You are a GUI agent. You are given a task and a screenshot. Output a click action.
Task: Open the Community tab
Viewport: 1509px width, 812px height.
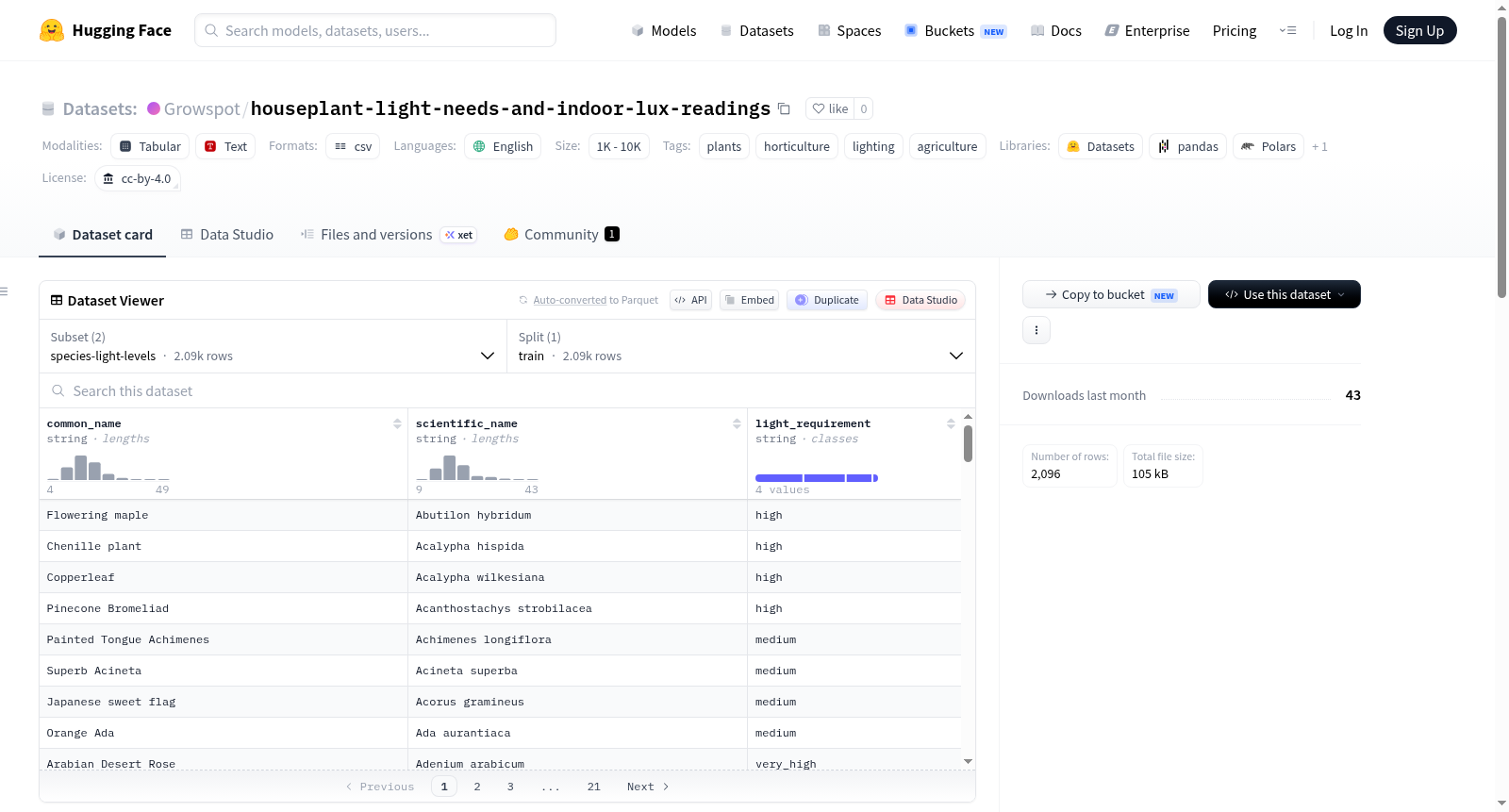pos(561,235)
